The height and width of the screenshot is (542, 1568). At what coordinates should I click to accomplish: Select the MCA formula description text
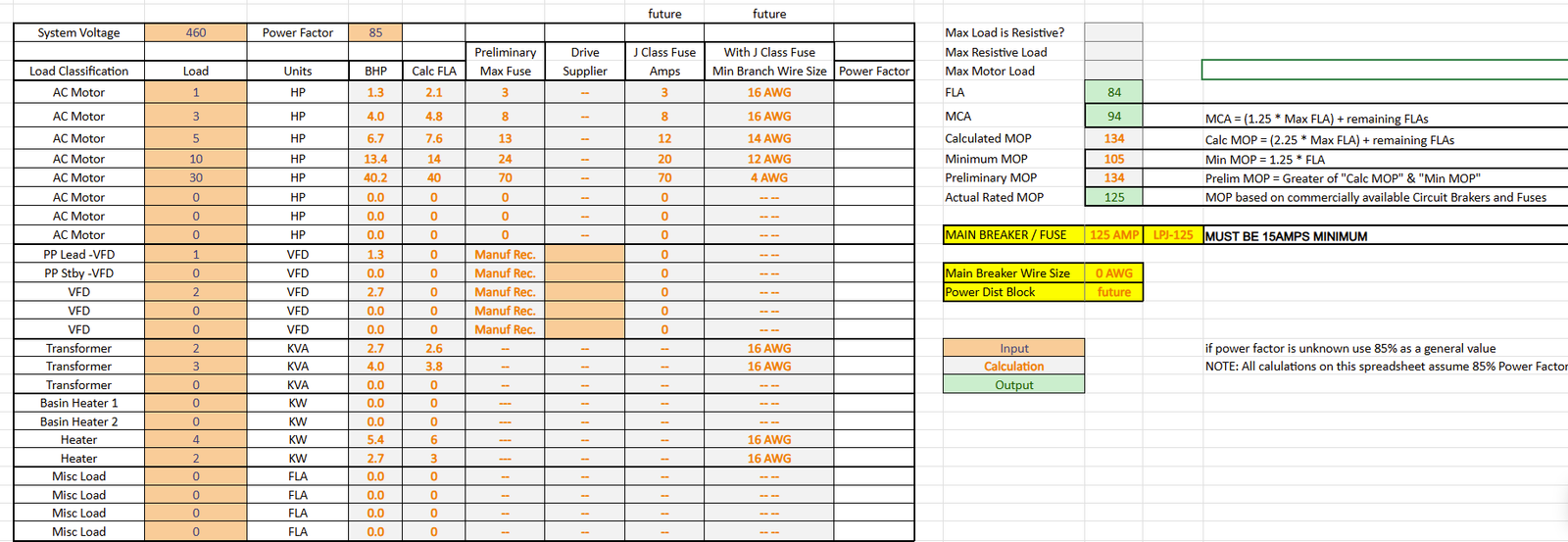(x=1316, y=119)
